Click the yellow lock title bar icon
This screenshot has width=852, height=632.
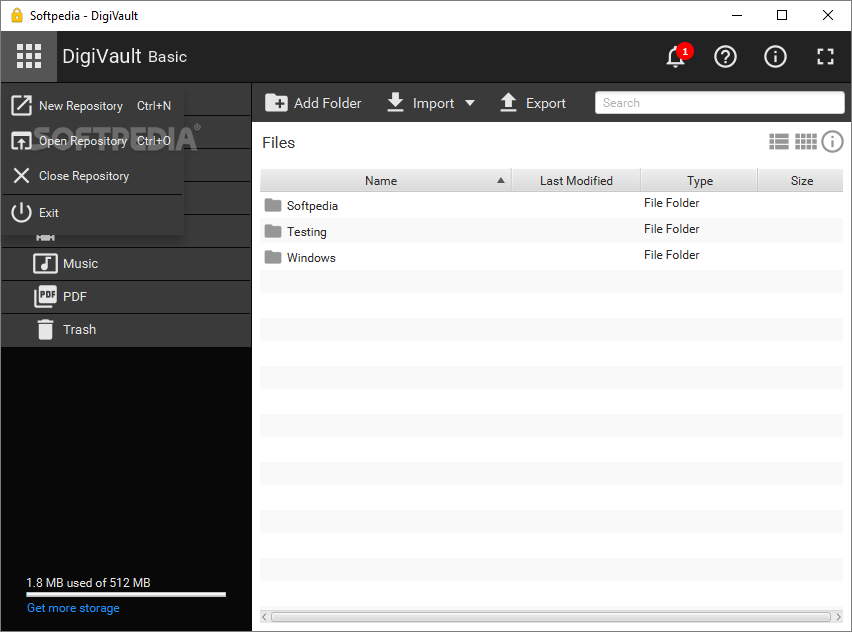pyautogui.click(x=17, y=15)
